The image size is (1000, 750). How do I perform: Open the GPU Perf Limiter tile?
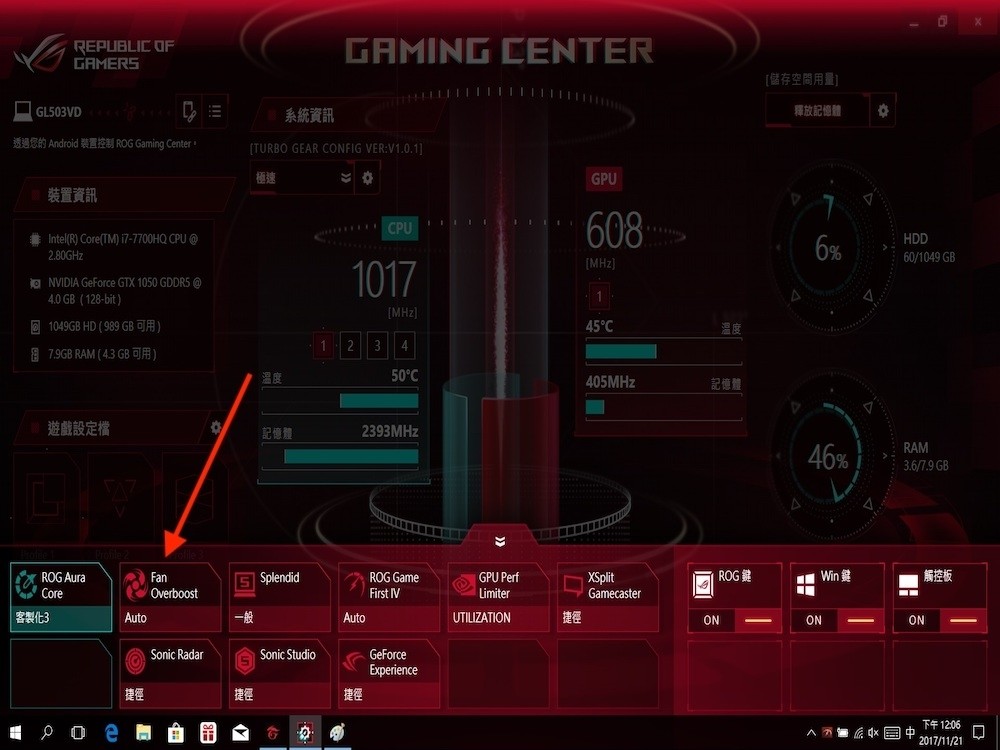click(499, 597)
